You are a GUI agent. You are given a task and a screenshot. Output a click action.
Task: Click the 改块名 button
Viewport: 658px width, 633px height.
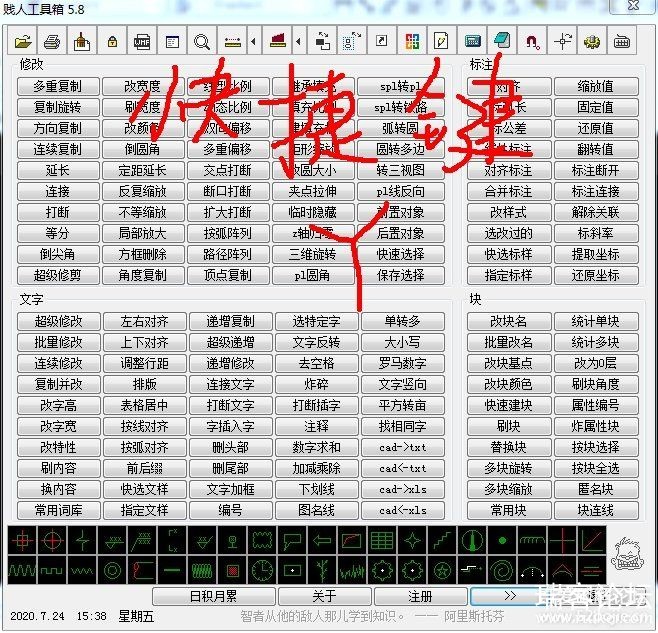(509, 322)
